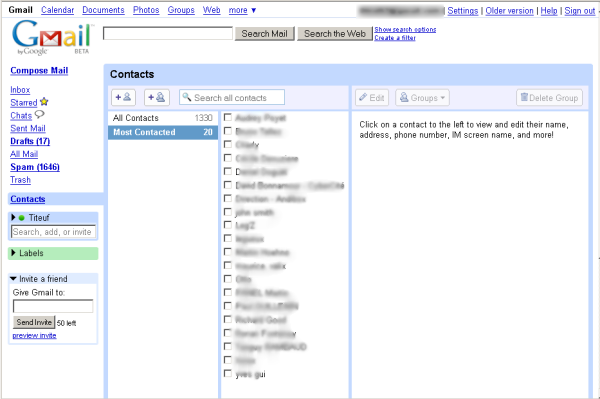Open Calendar from the top navigation
Image resolution: width=600 pixels, height=399 pixels.
click(x=57, y=10)
